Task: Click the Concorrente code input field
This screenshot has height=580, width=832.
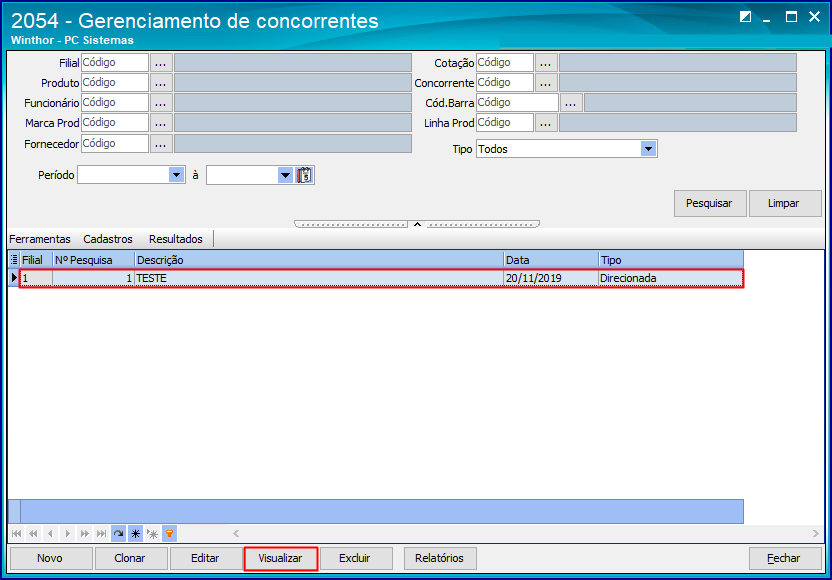Action: (505, 83)
